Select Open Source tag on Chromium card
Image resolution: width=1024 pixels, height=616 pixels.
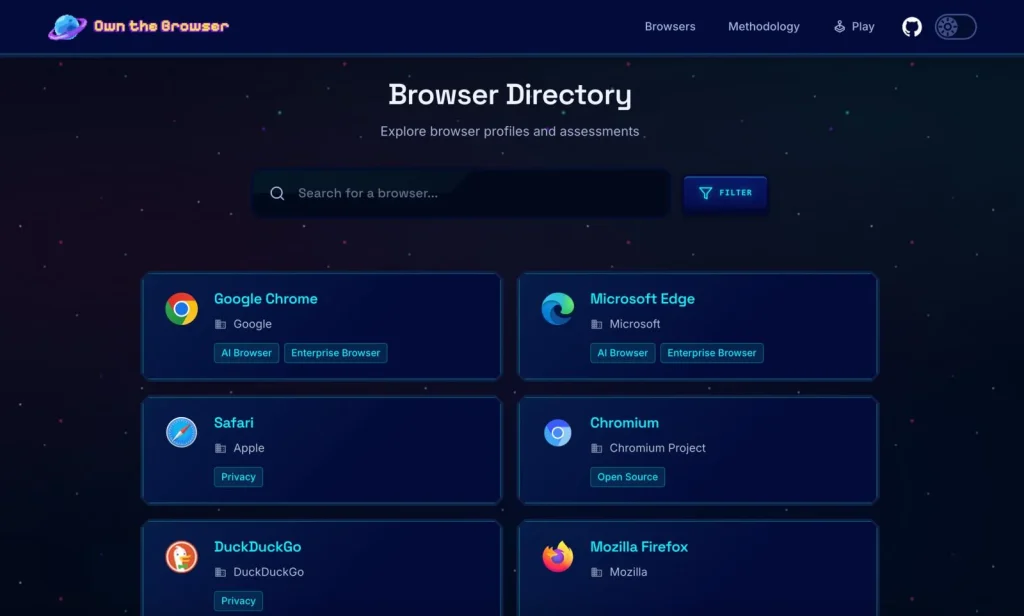tap(628, 477)
